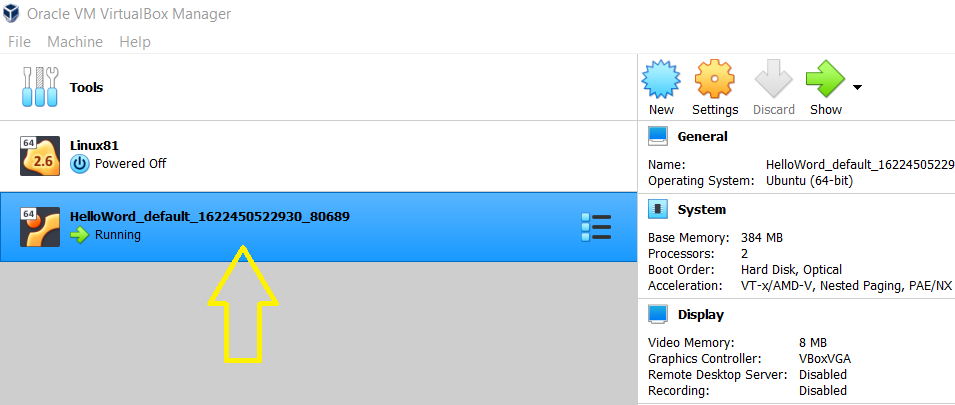Select the Linux81 virtual machine
Viewport: 955px width, 405px height.
click(319, 156)
